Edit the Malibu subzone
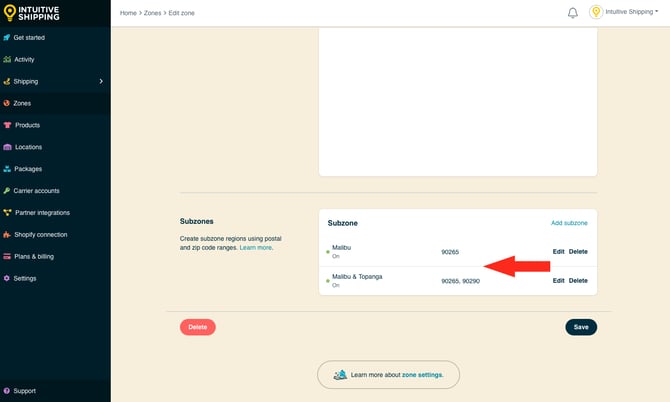Image resolution: width=670 pixels, height=402 pixels. (x=558, y=251)
